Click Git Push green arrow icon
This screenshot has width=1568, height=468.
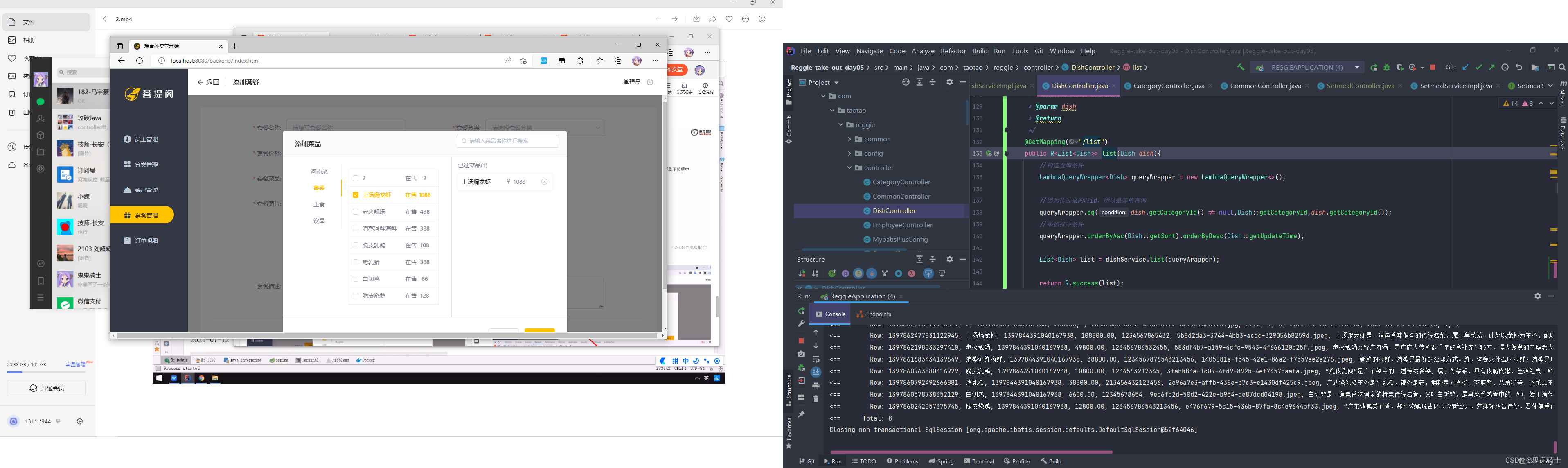pos(1491,67)
